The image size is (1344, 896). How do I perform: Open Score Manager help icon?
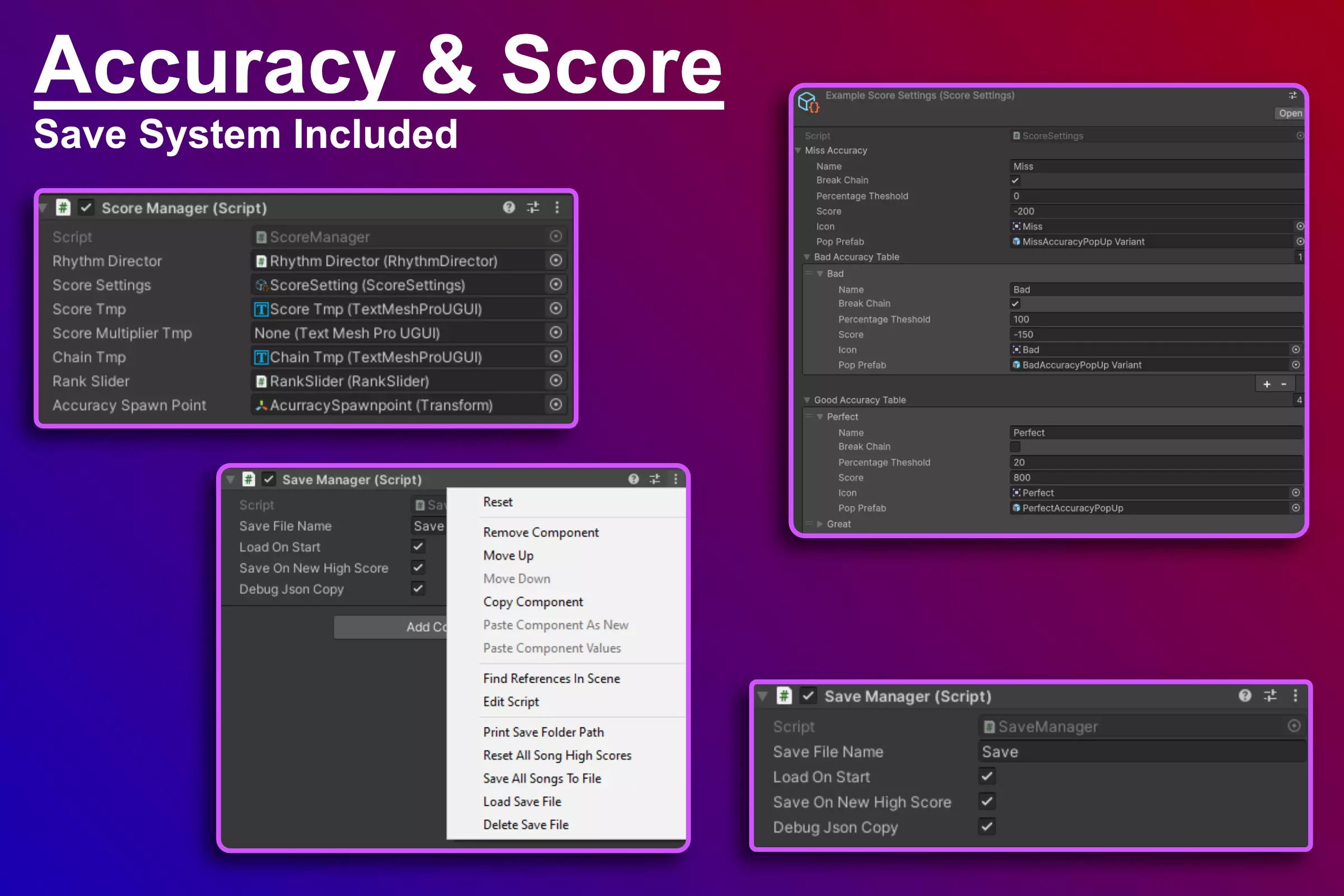508,207
